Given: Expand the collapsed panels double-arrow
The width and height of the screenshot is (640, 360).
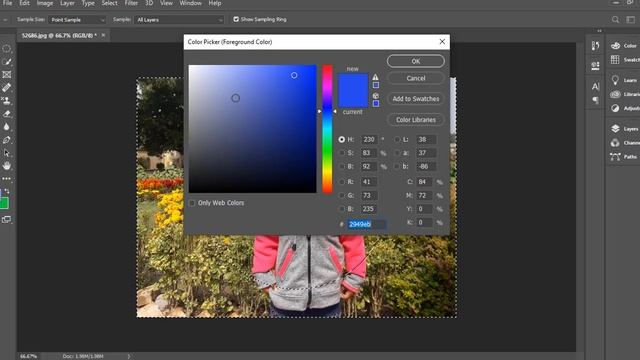Looking at the screenshot, I should pos(599,31).
